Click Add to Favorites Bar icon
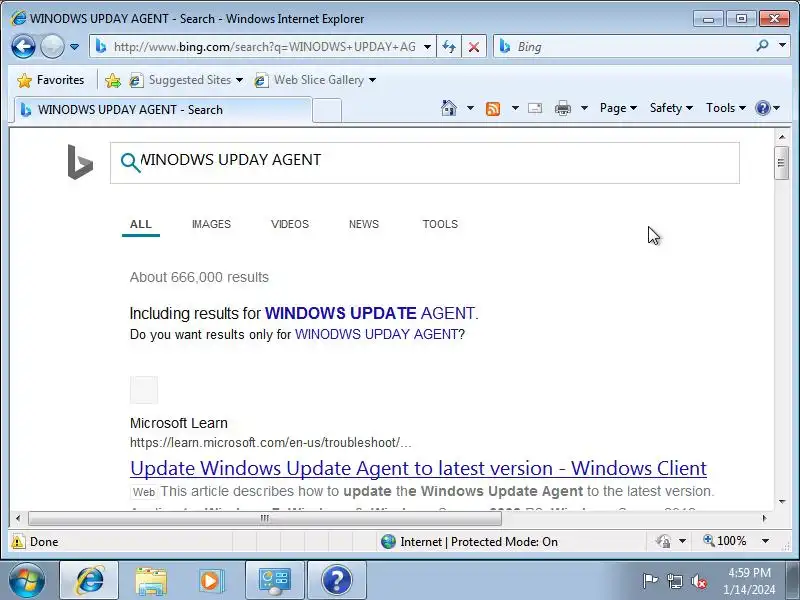The width and height of the screenshot is (800, 600). tap(113, 80)
